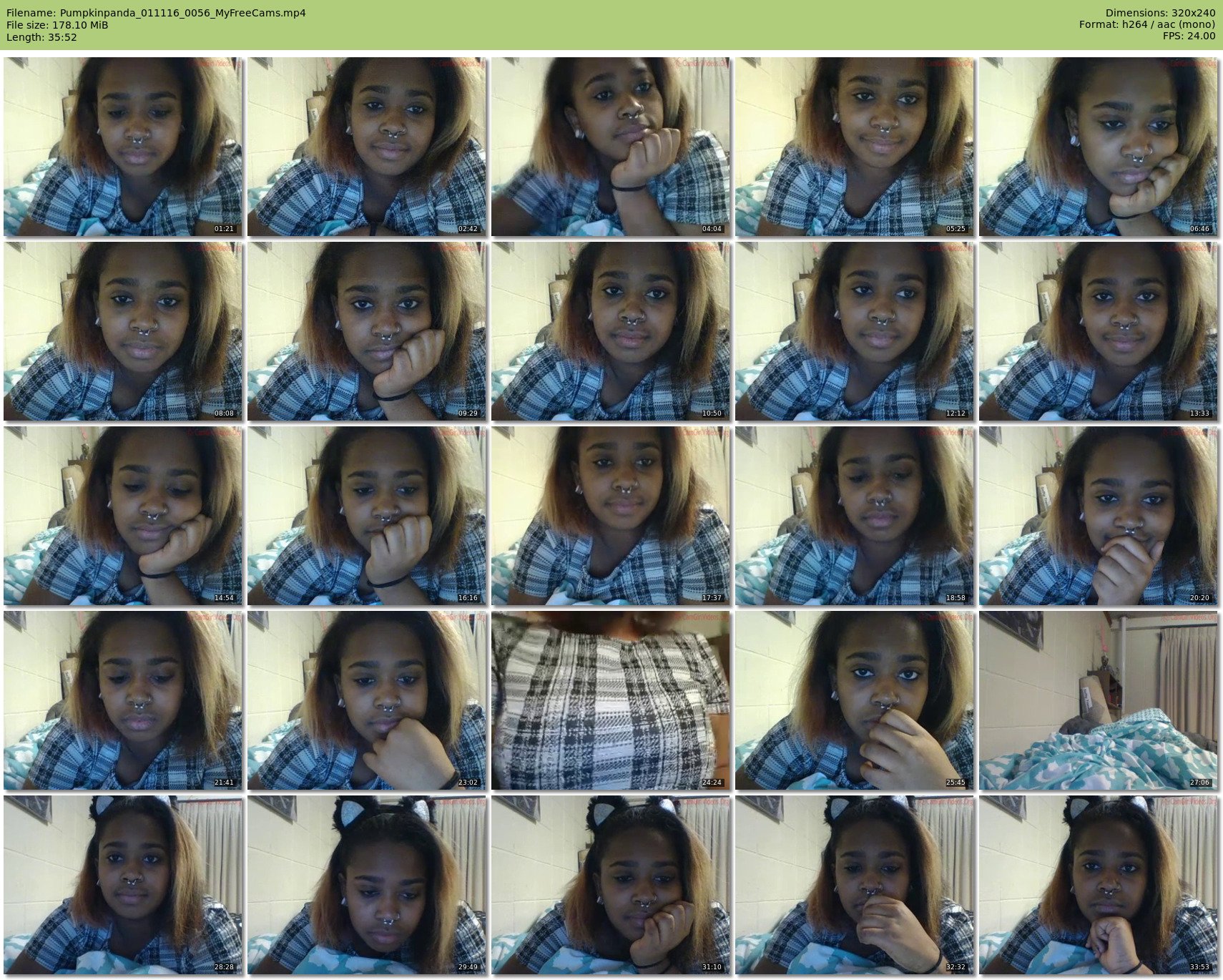Select the 'File size: 178.10 MiB' text
The image size is (1223, 980).
(57, 25)
